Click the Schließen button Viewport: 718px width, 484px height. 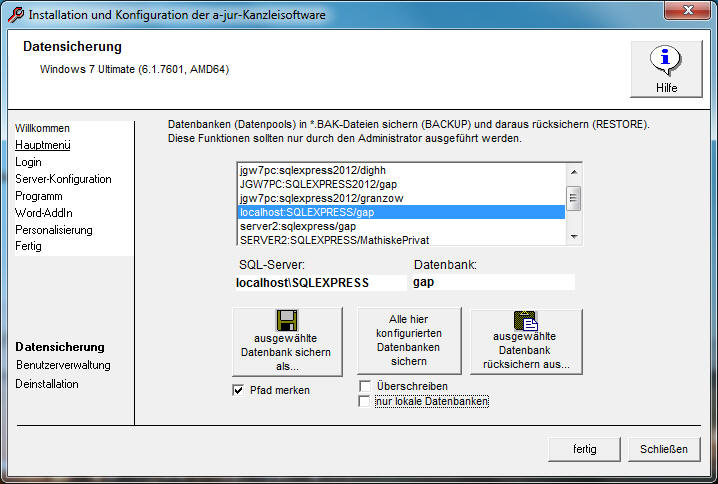tap(664, 449)
